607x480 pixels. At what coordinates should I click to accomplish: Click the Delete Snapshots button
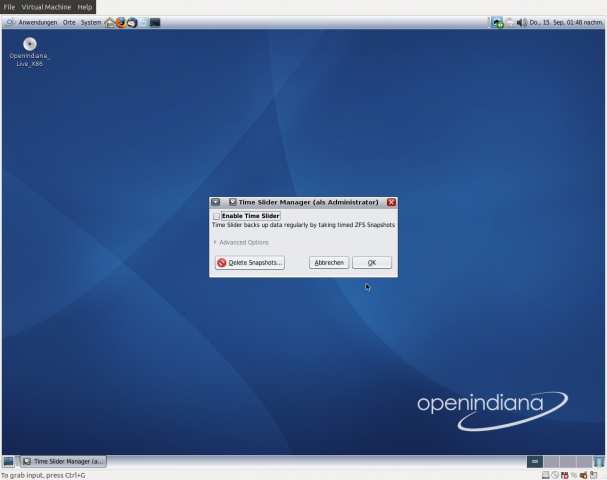[x=250, y=262]
